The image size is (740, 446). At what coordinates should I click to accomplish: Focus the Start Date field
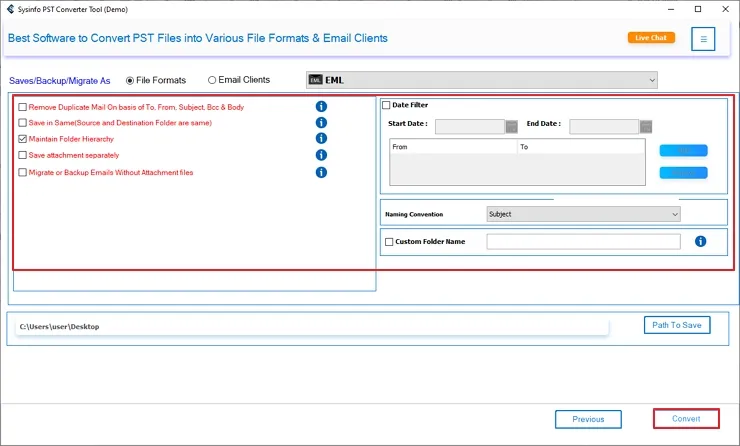tap(470, 126)
